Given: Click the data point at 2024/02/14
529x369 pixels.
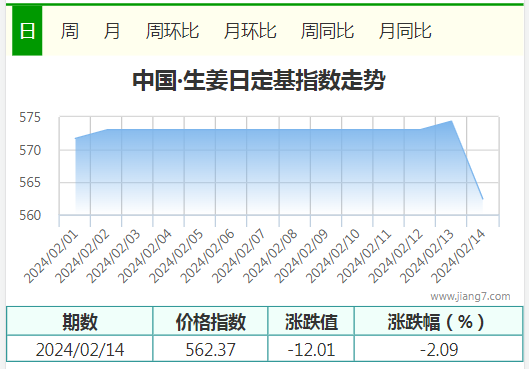Looking at the screenshot, I should (x=482, y=199).
